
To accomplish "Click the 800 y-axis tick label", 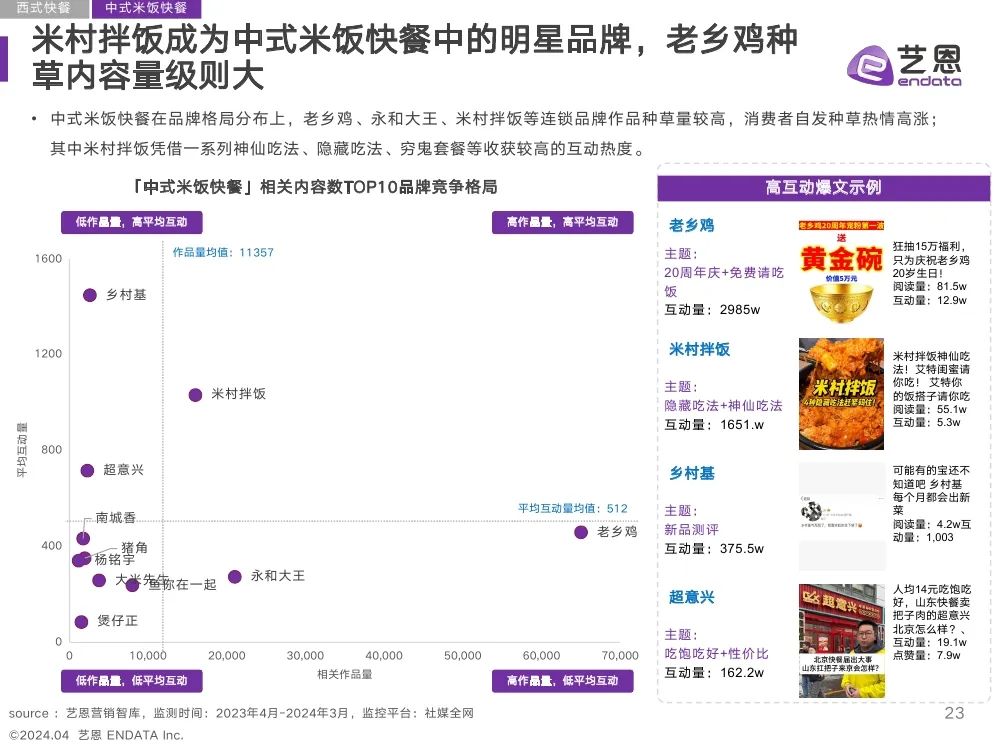I will coord(51,450).
